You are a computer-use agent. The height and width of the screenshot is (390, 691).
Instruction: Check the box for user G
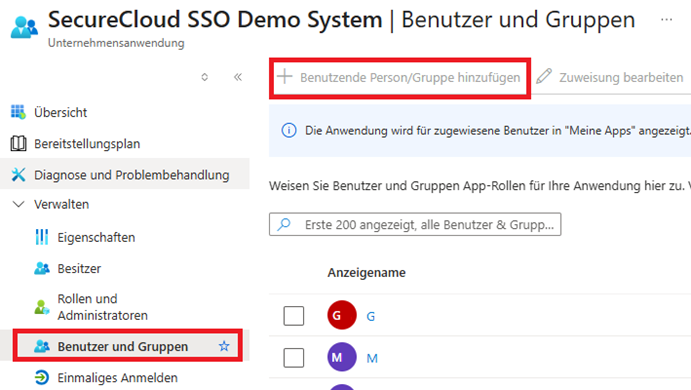click(293, 316)
